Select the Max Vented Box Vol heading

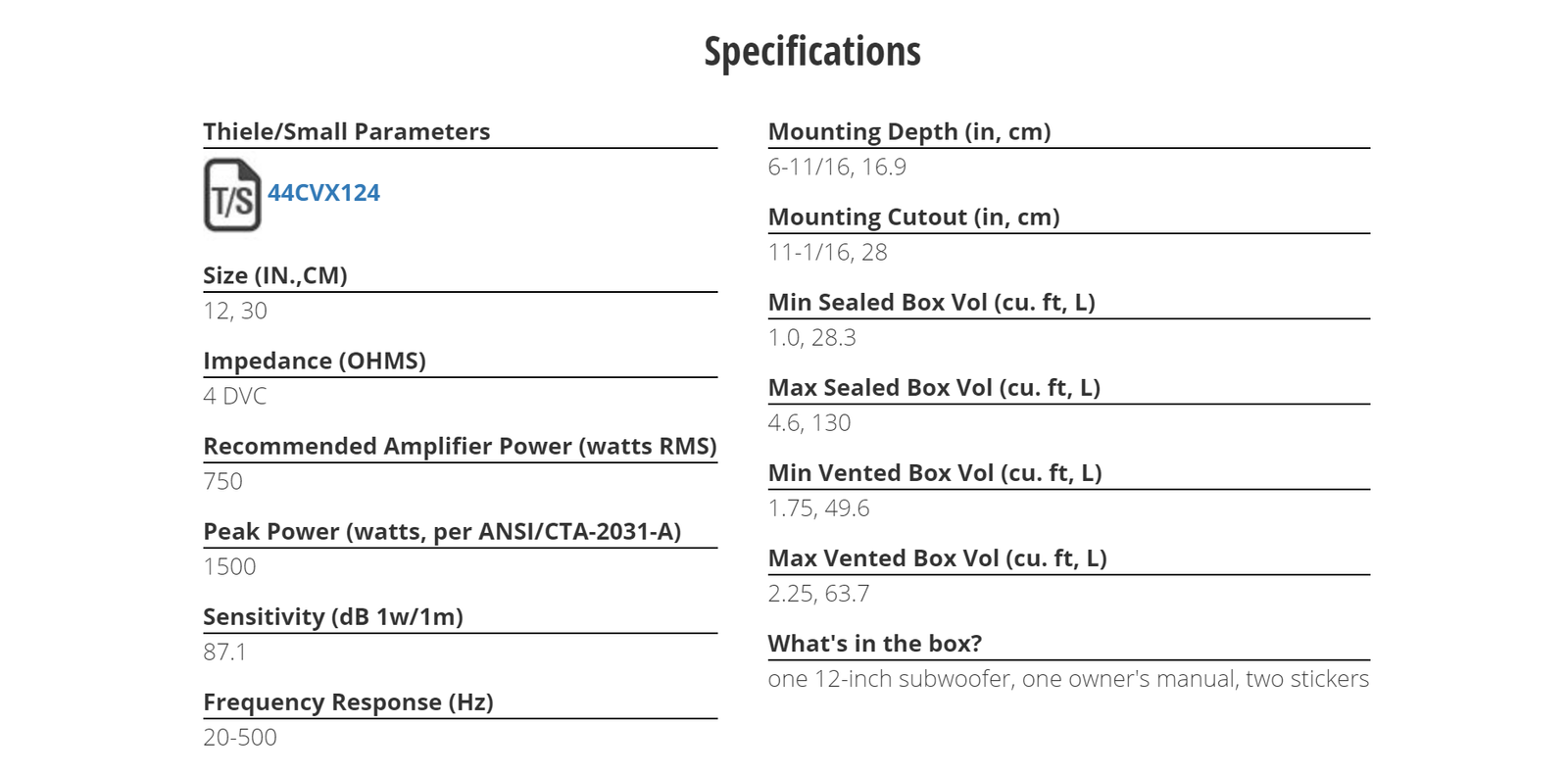pyautogui.click(x=938, y=557)
